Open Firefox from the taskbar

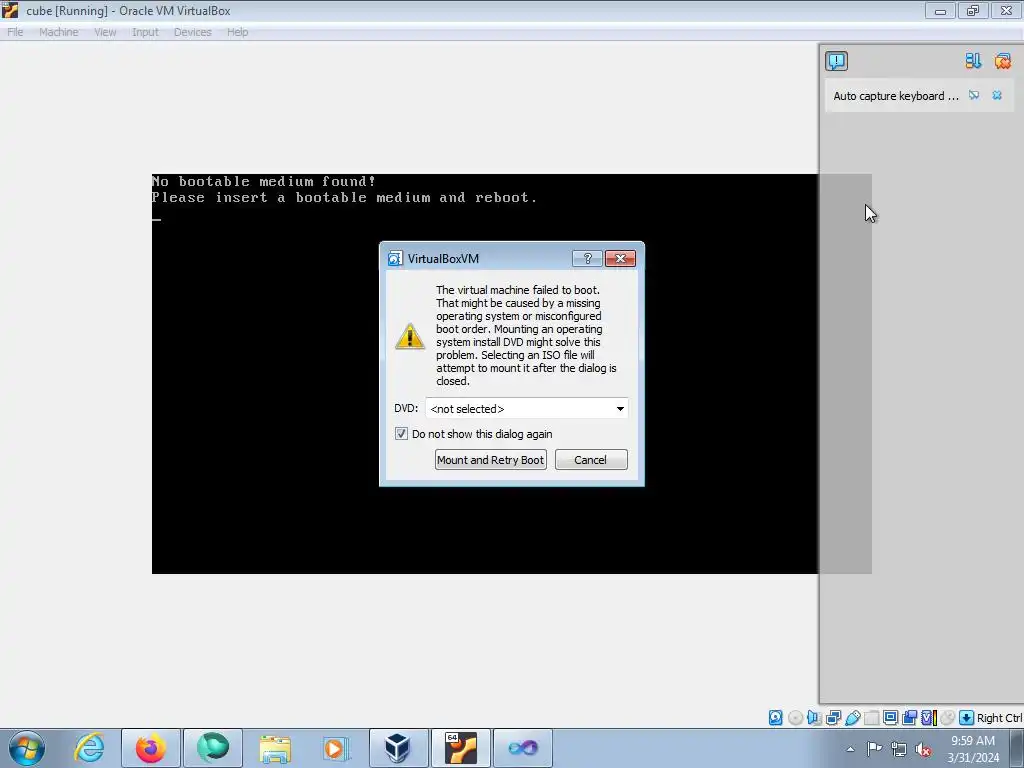[150, 748]
